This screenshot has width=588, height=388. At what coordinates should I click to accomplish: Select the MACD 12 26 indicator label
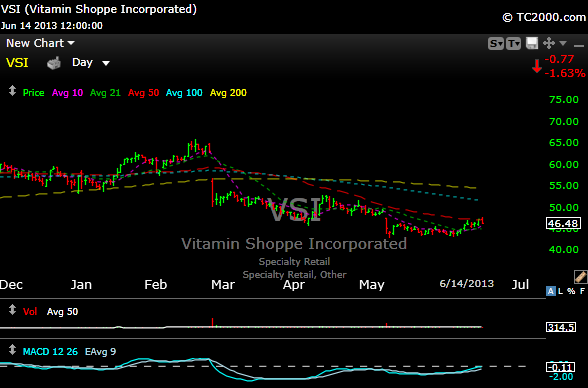click(50, 352)
